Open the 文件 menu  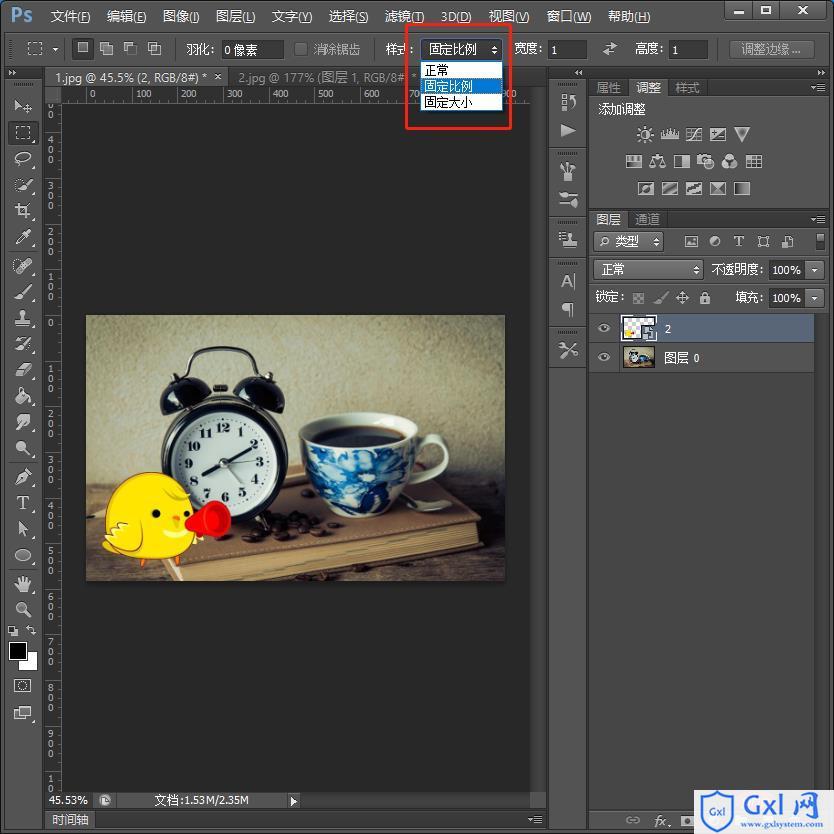click(x=70, y=17)
